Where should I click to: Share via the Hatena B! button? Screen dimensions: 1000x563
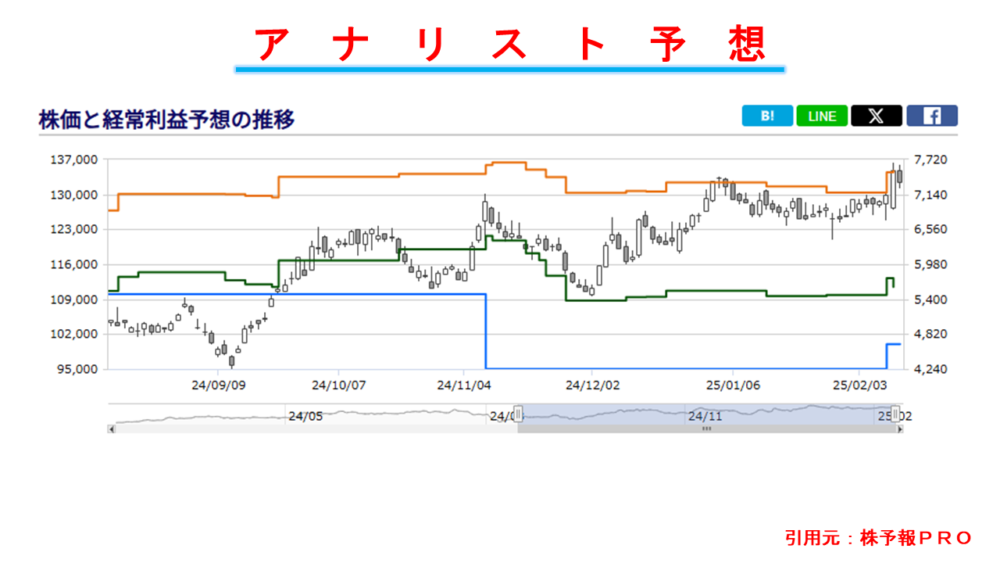coord(767,116)
